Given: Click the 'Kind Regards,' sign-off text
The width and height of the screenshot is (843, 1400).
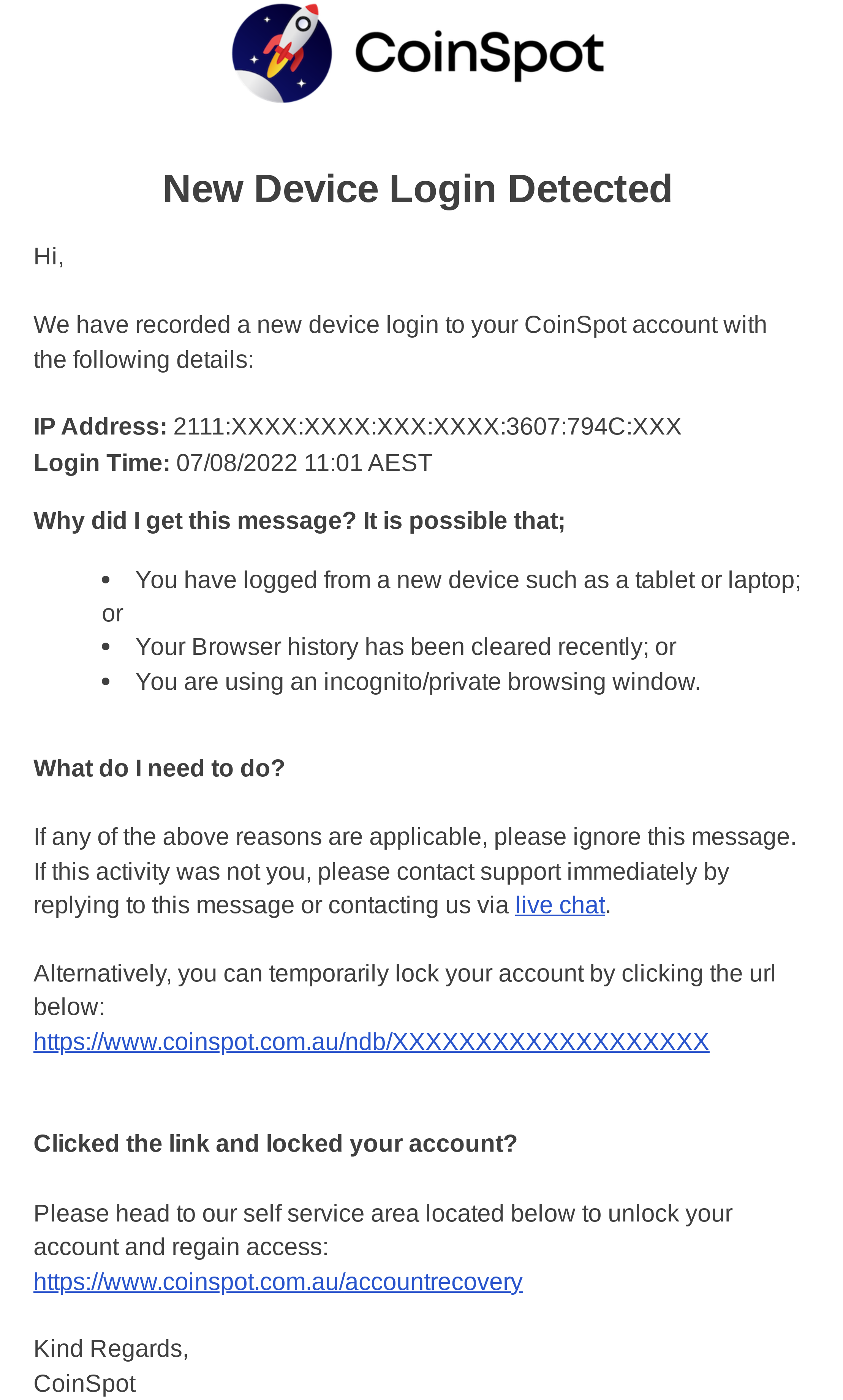Looking at the screenshot, I should pyautogui.click(x=111, y=1348).
